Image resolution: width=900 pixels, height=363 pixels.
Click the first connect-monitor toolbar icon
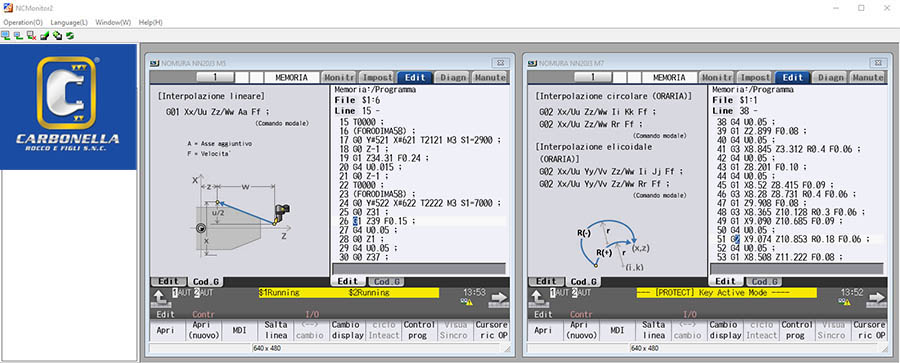click(x=6, y=36)
